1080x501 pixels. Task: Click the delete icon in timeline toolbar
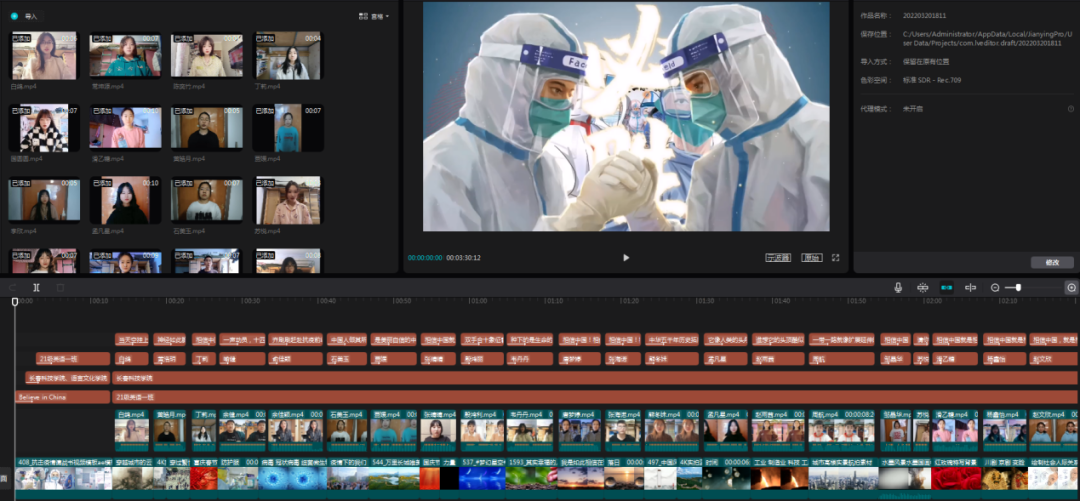60,287
